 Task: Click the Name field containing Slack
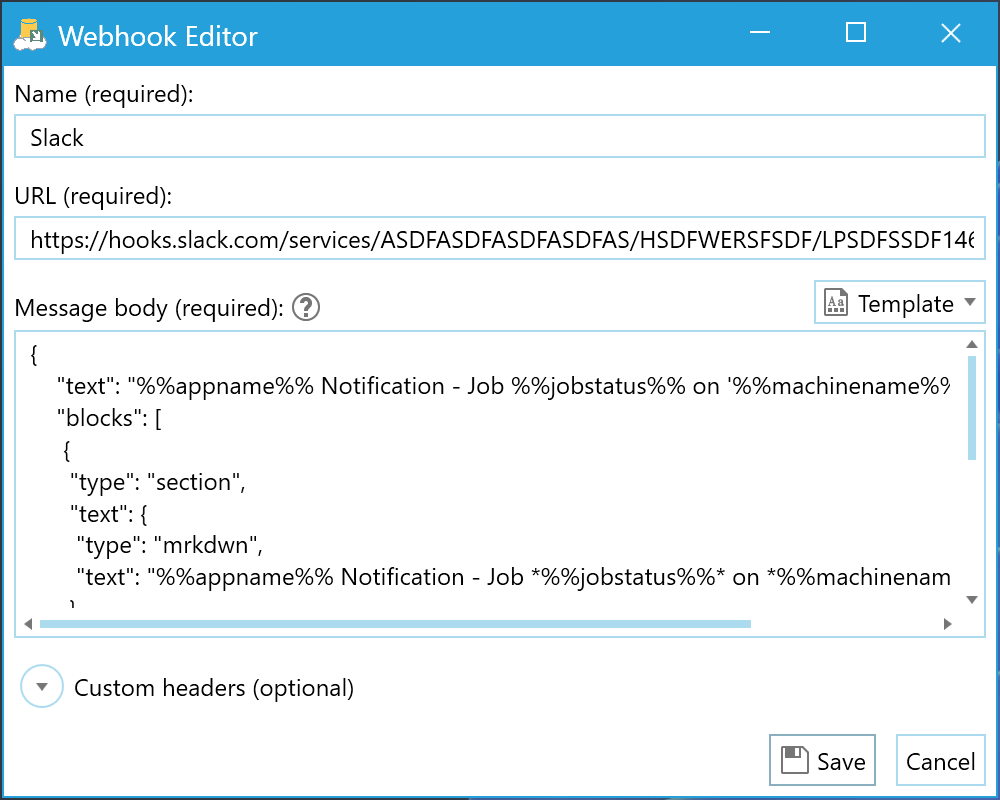click(x=500, y=137)
